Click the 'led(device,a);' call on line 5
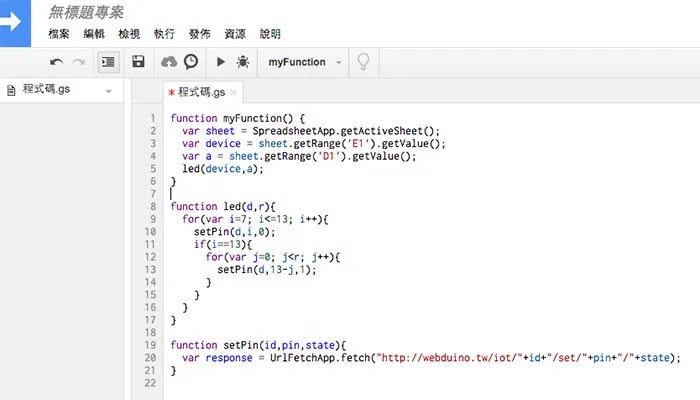The image size is (700, 400). pyautogui.click(x=223, y=169)
